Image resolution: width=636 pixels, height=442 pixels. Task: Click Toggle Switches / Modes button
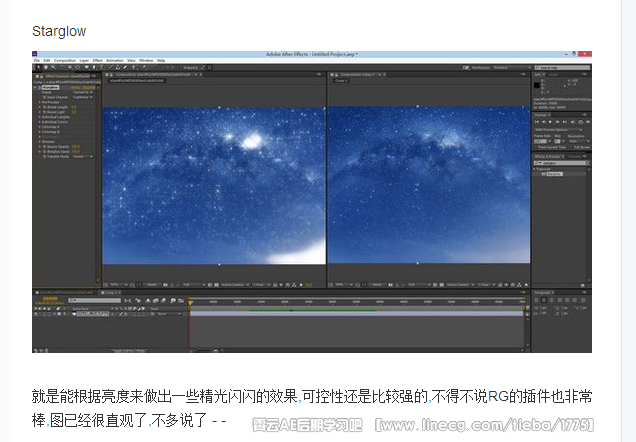pos(129,350)
